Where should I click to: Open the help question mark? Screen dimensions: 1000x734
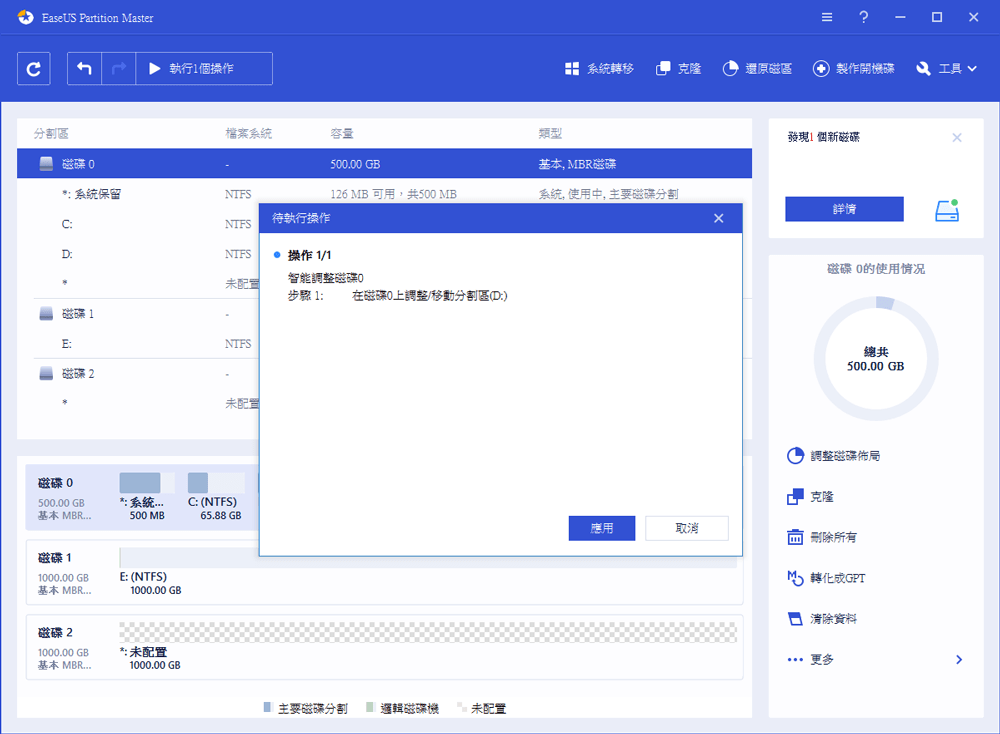coord(864,17)
